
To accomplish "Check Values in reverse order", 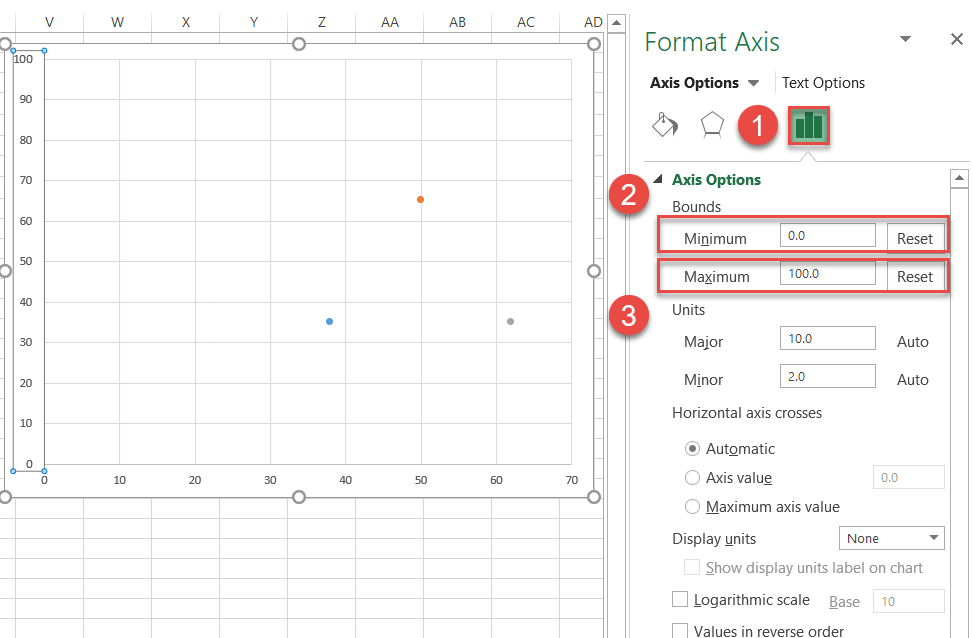I will [680, 630].
